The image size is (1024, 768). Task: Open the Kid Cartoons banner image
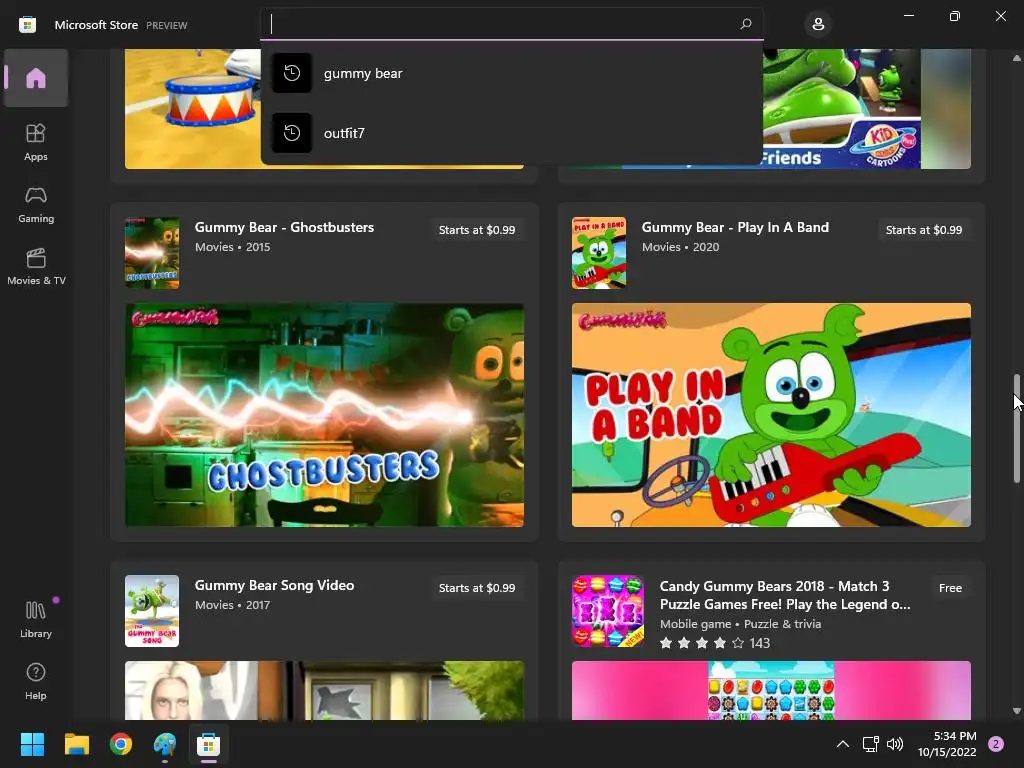click(x=867, y=109)
